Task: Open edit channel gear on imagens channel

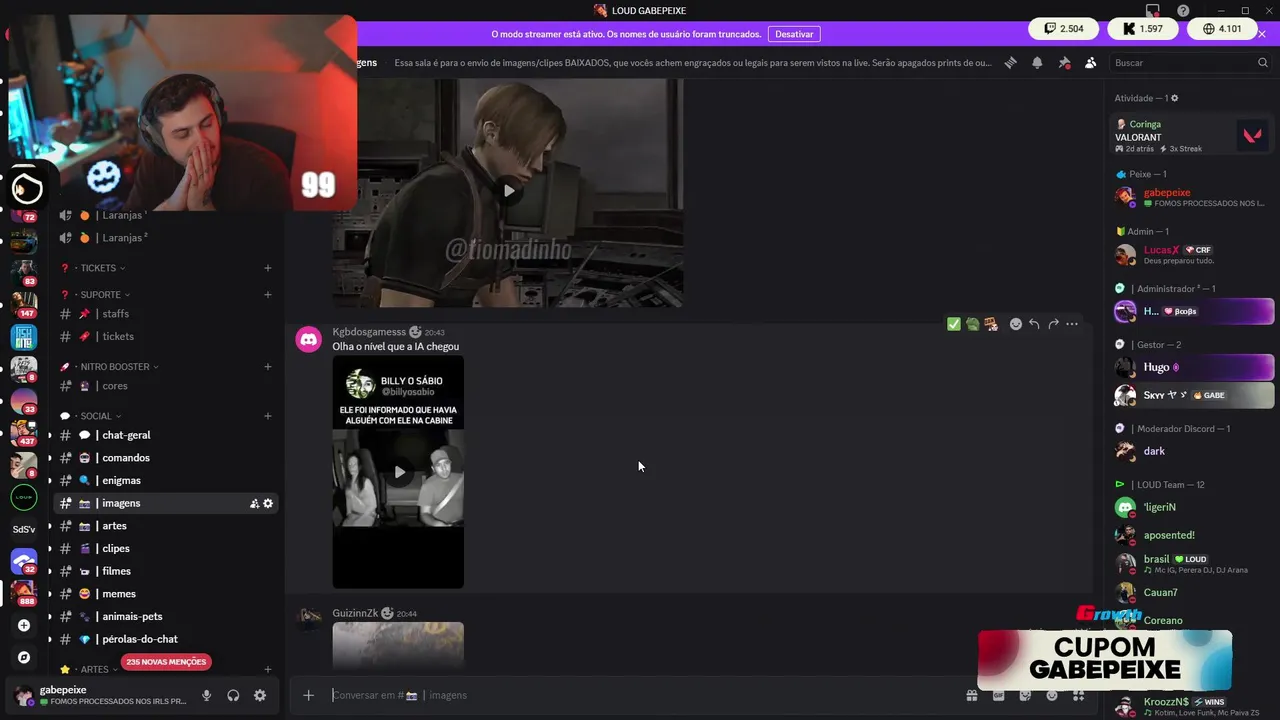Action: 268,503
